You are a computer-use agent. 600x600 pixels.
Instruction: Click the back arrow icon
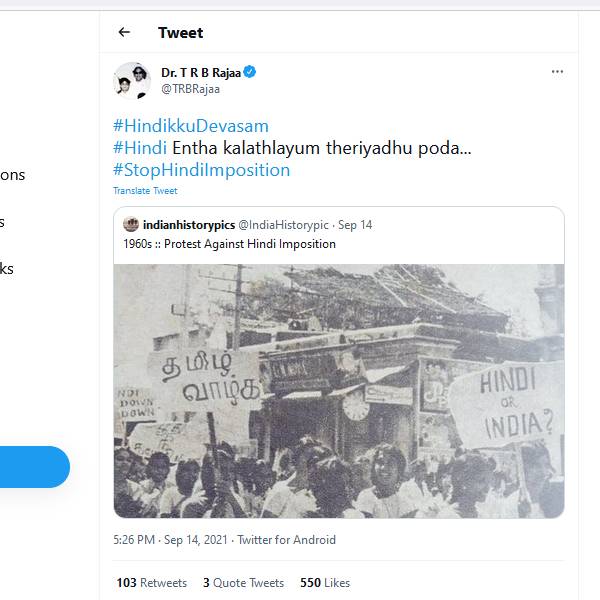point(124,32)
